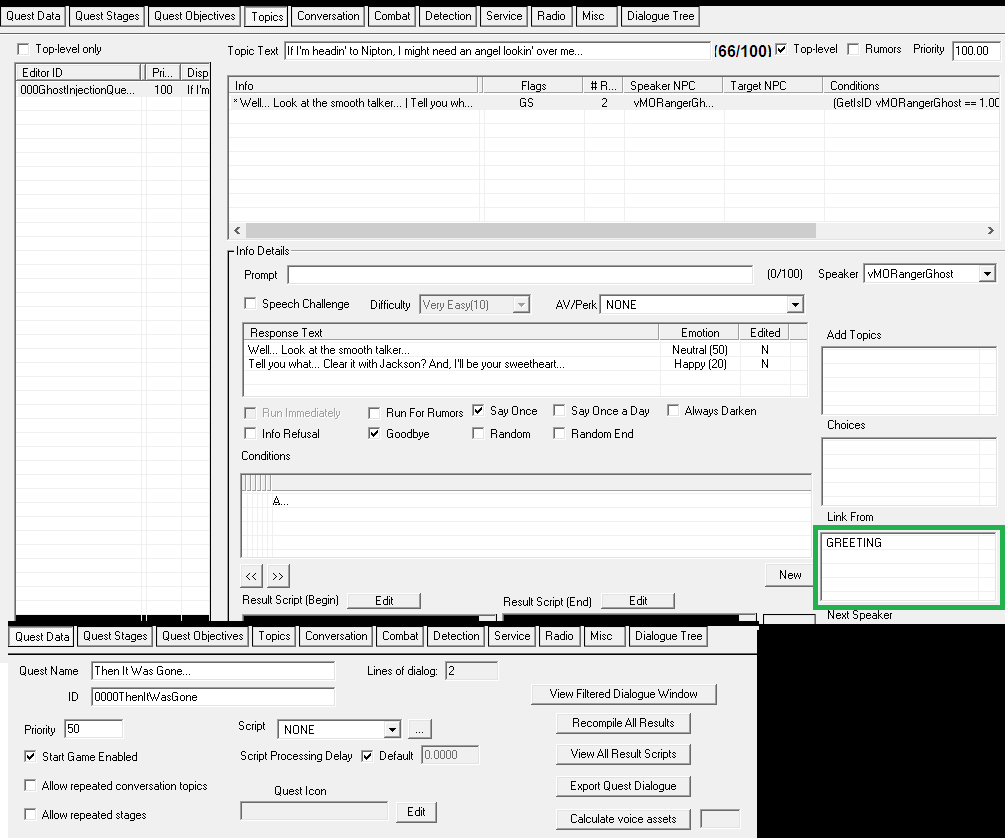Select the 'Well... Look at the smooth talker' info row
The image size is (1005, 838).
coord(614,103)
